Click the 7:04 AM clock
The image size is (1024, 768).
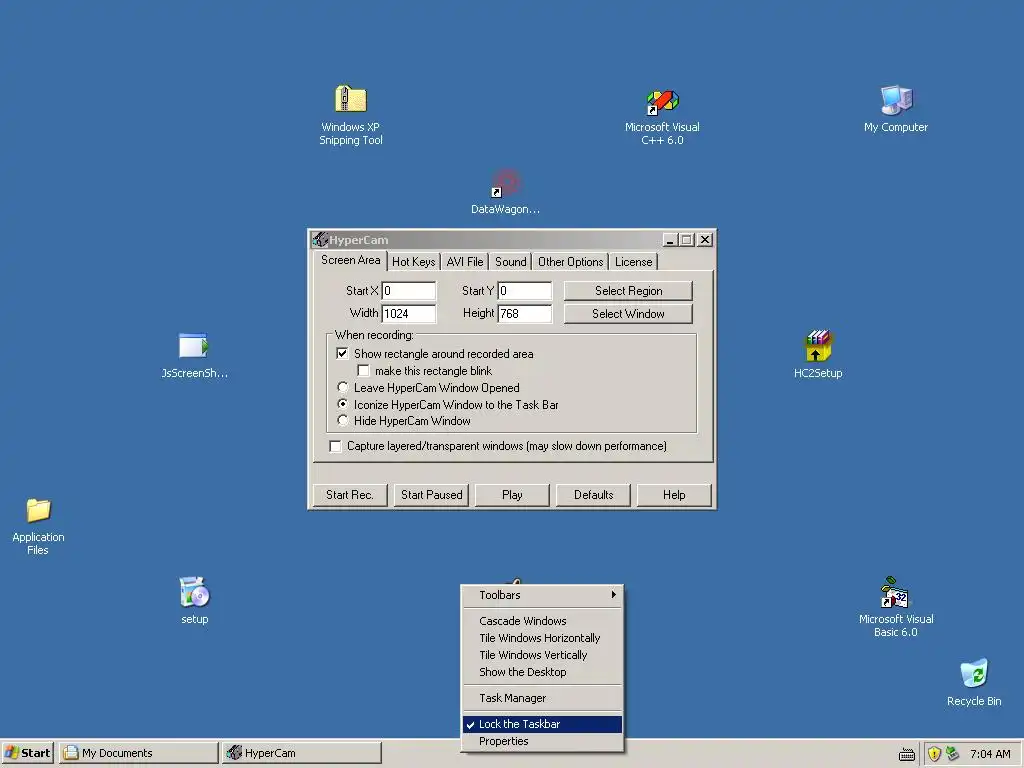[x=990, y=754]
